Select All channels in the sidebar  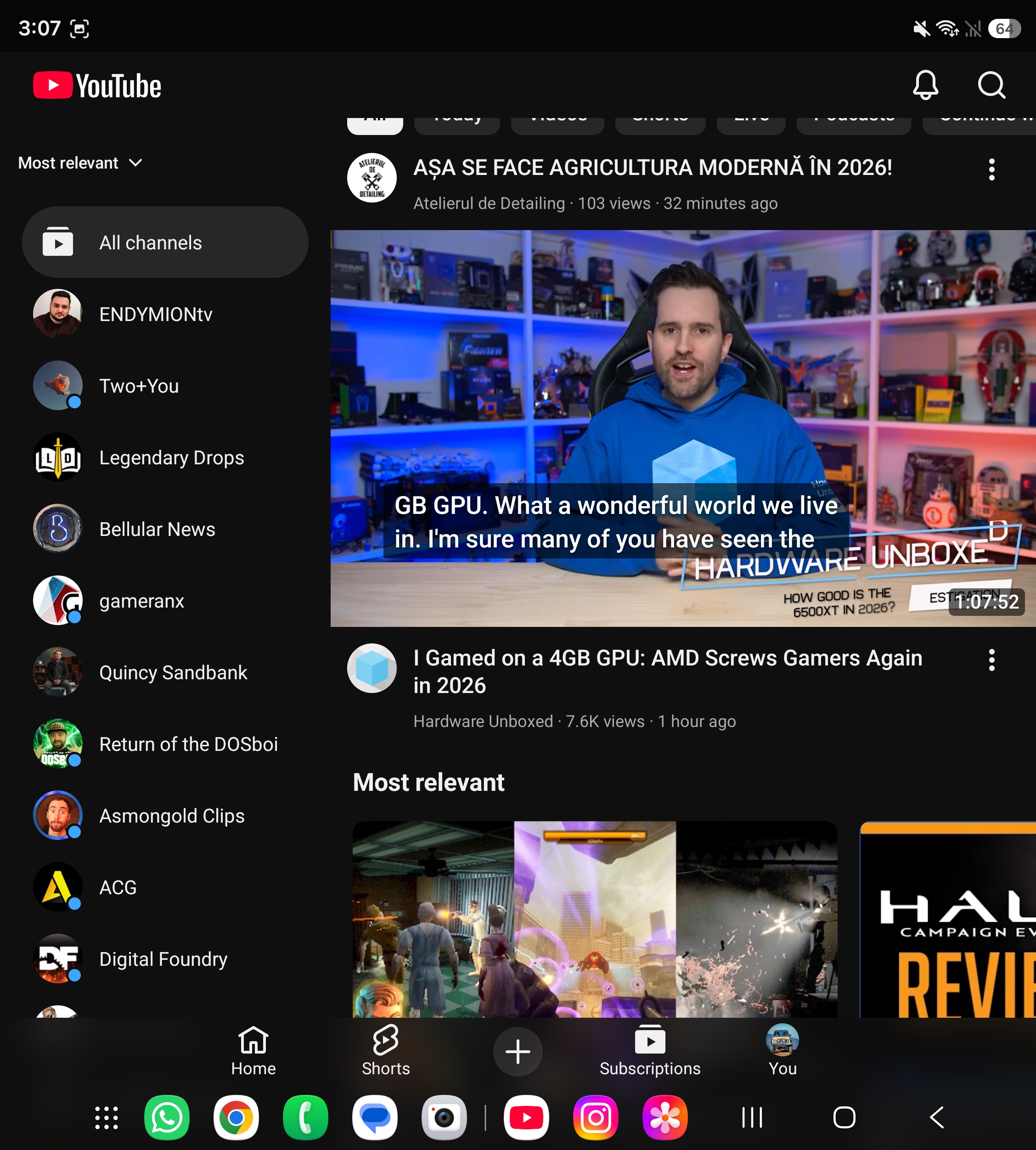click(x=165, y=242)
